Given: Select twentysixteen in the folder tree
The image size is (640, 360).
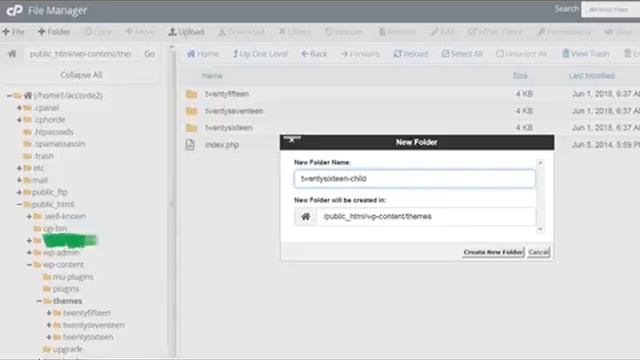Looking at the screenshot, I should [88, 337].
